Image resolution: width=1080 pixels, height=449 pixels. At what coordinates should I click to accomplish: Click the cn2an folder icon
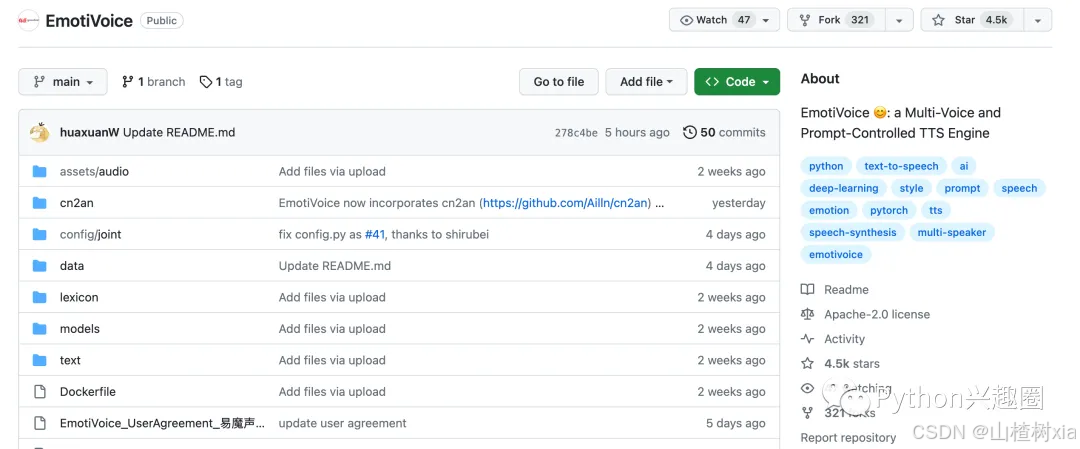[x=39, y=203]
